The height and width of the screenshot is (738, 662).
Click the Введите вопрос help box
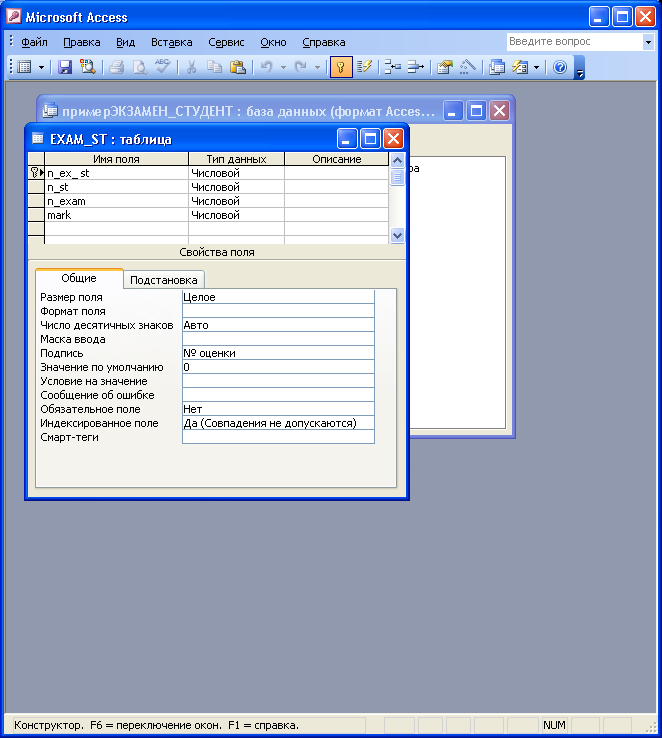(x=575, y=41)
